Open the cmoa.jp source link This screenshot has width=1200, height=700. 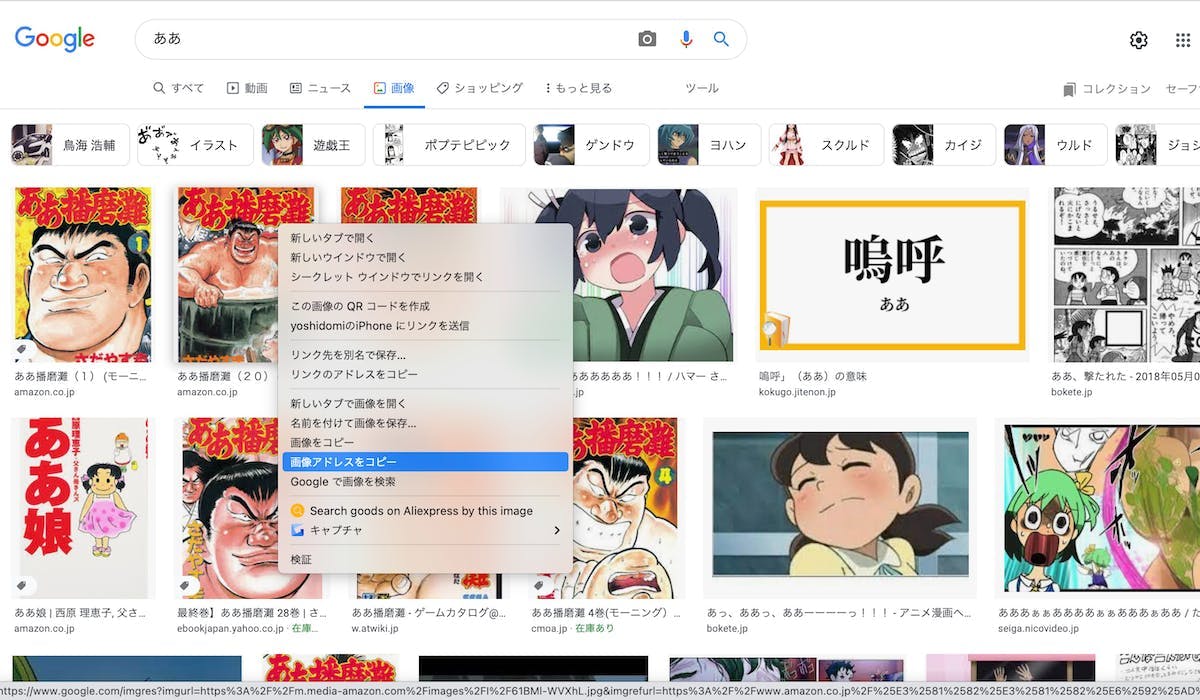pyautogui.click(x=551, y=629)
